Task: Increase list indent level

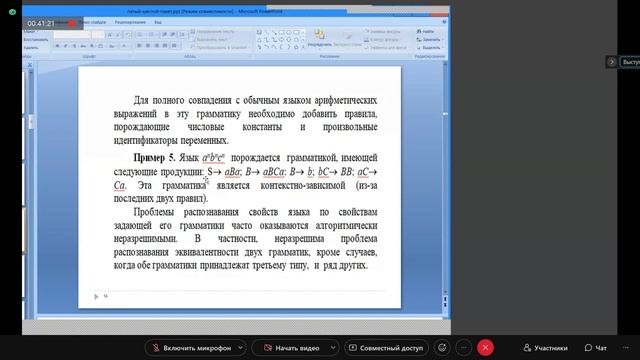Action: pos(173,35)
